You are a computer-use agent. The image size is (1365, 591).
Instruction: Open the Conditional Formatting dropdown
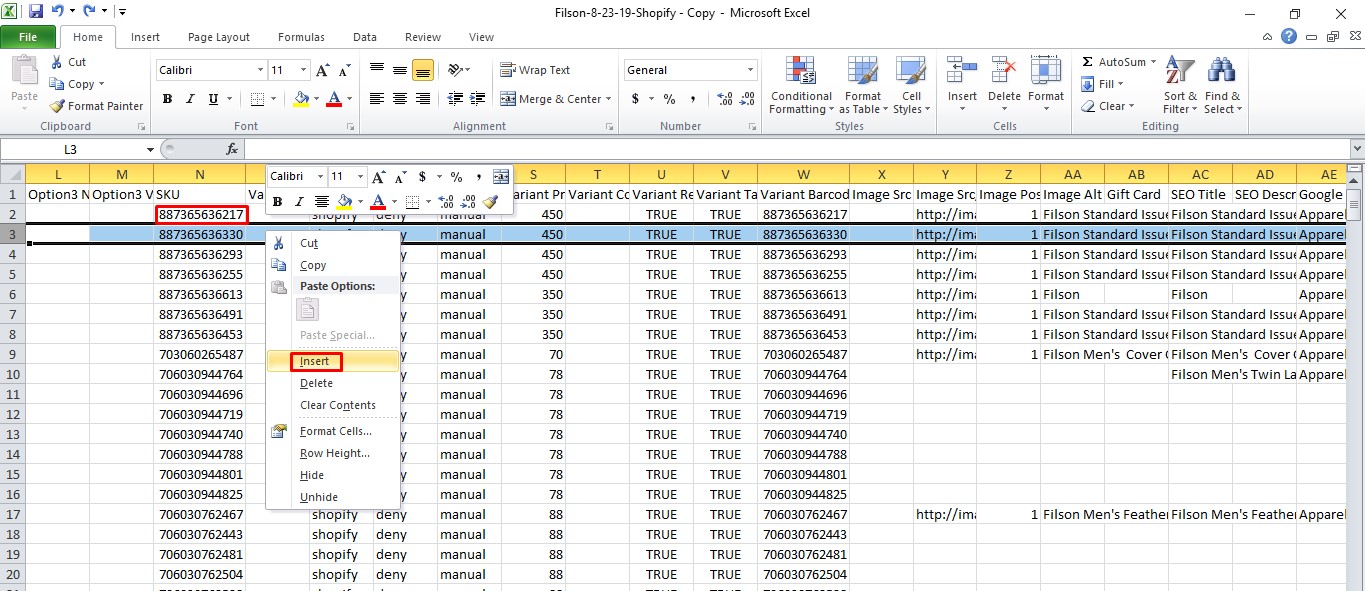pyautogui.click(x=801, y=86)
